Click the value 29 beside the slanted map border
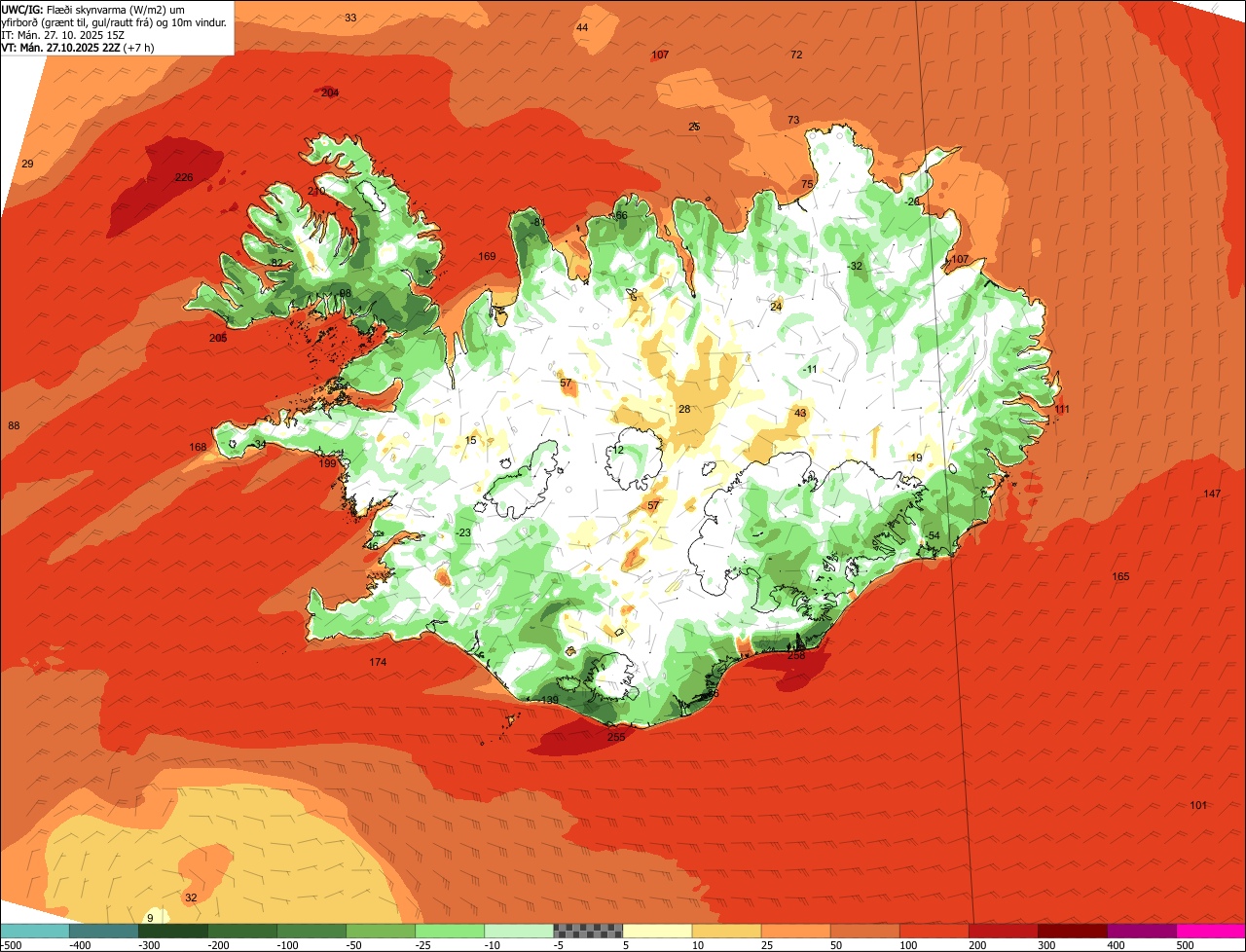The height and width of the screenshot is (952, 1246). tap(27, 164)
